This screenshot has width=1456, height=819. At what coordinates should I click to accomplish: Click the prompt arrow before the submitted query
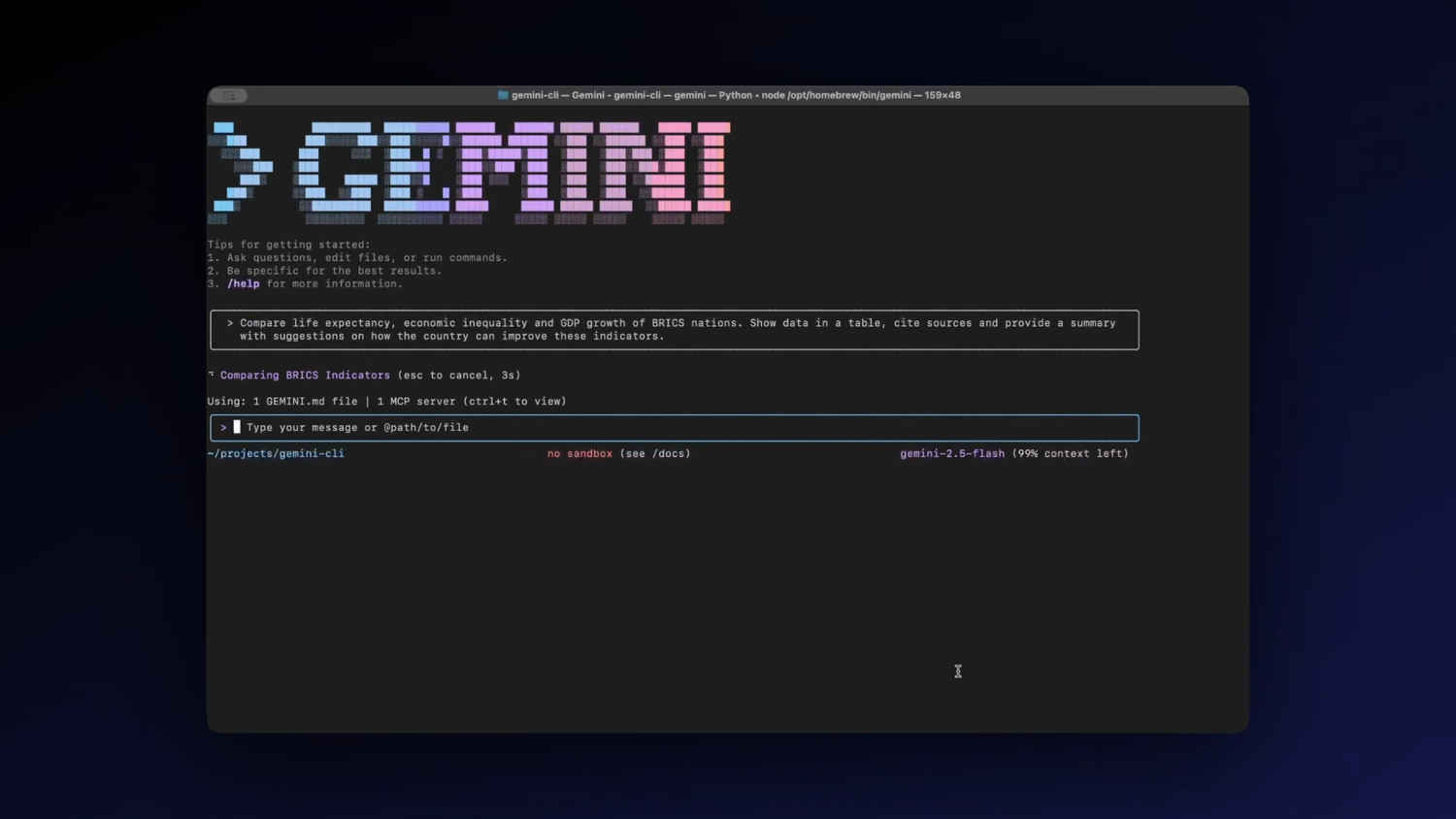coord(230,323)
